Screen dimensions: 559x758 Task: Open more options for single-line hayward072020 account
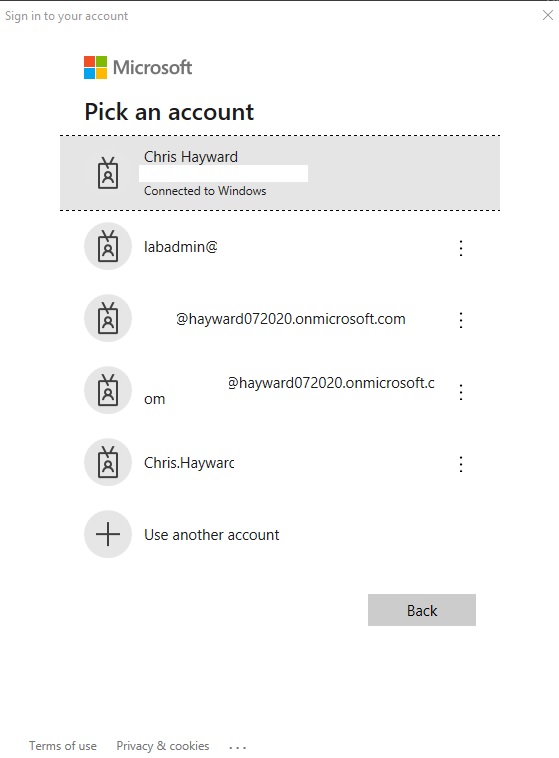coord(461,320)
